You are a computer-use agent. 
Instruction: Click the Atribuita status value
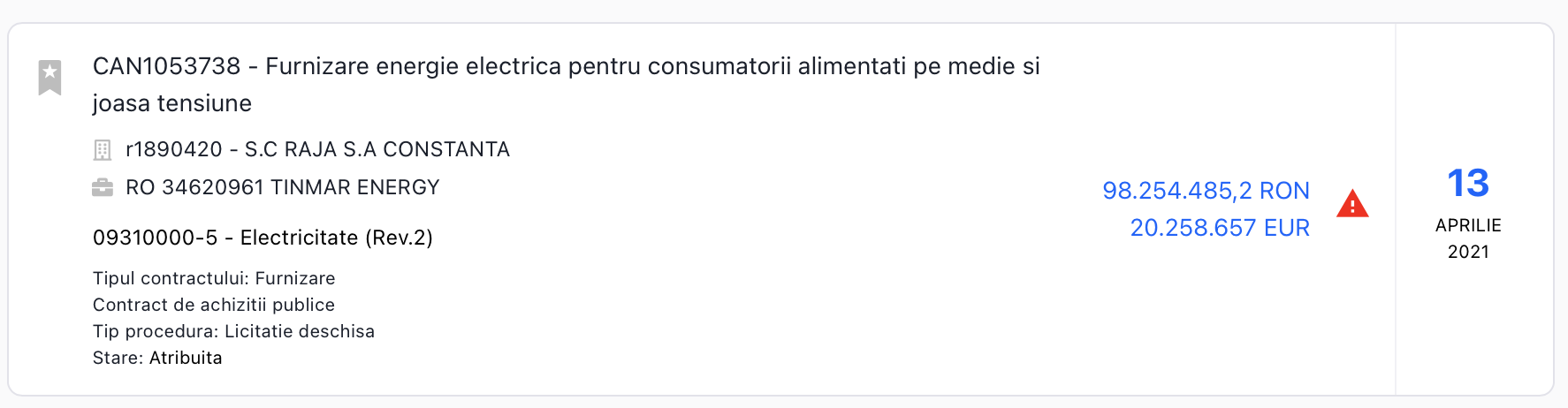186,358
